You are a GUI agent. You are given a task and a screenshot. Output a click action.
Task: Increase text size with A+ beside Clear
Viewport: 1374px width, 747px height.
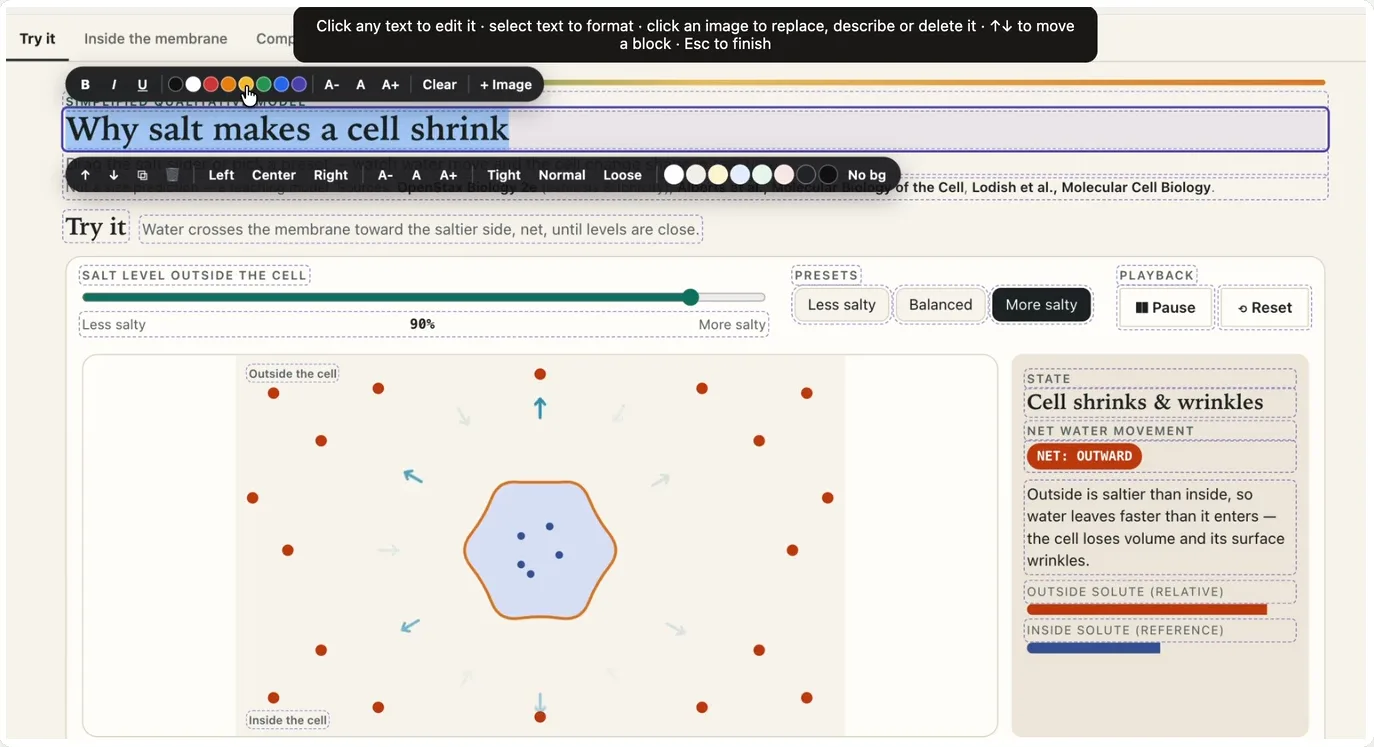point(391,85)
